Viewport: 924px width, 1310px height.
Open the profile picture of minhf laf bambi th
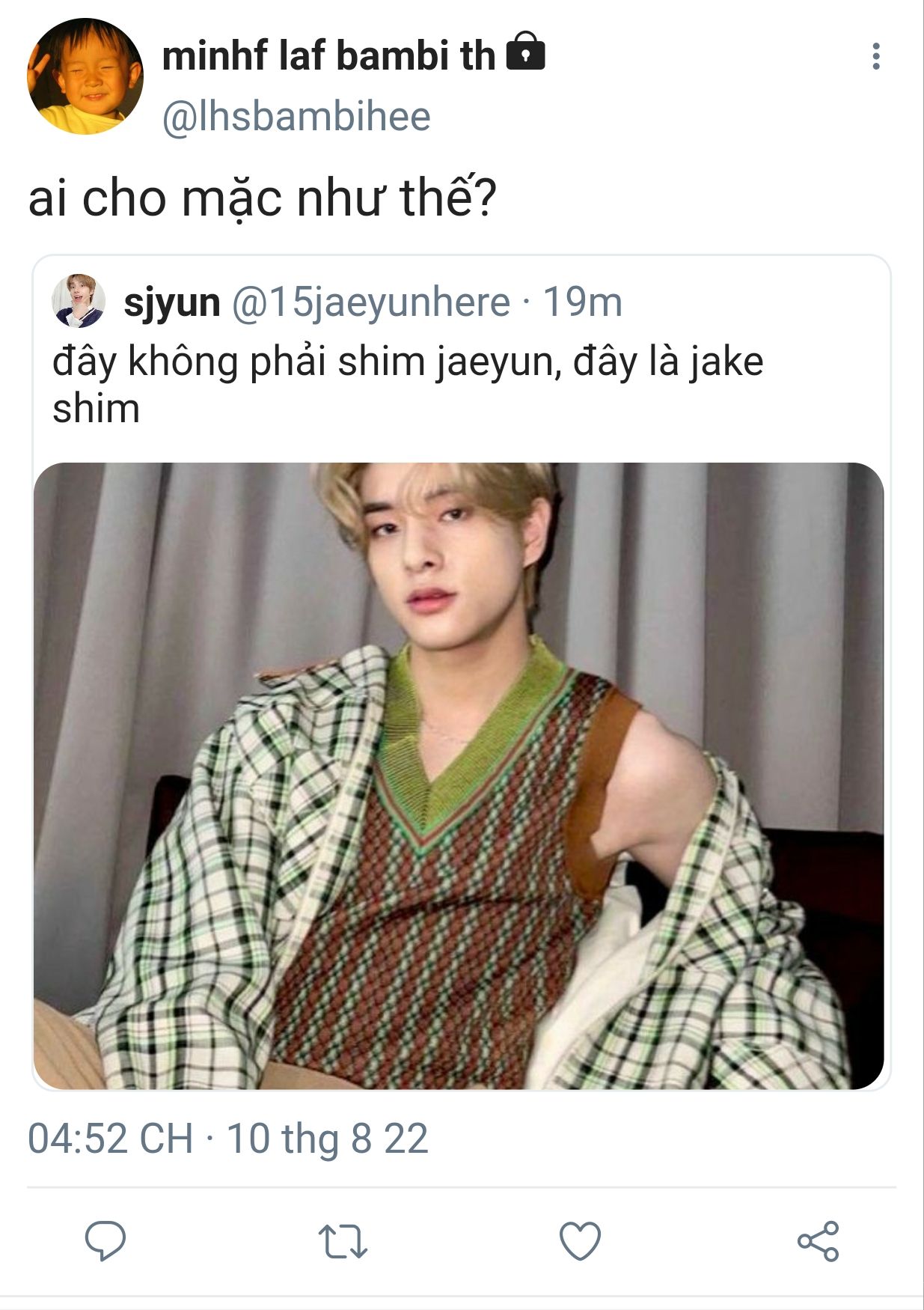click(x=85, y=76)
